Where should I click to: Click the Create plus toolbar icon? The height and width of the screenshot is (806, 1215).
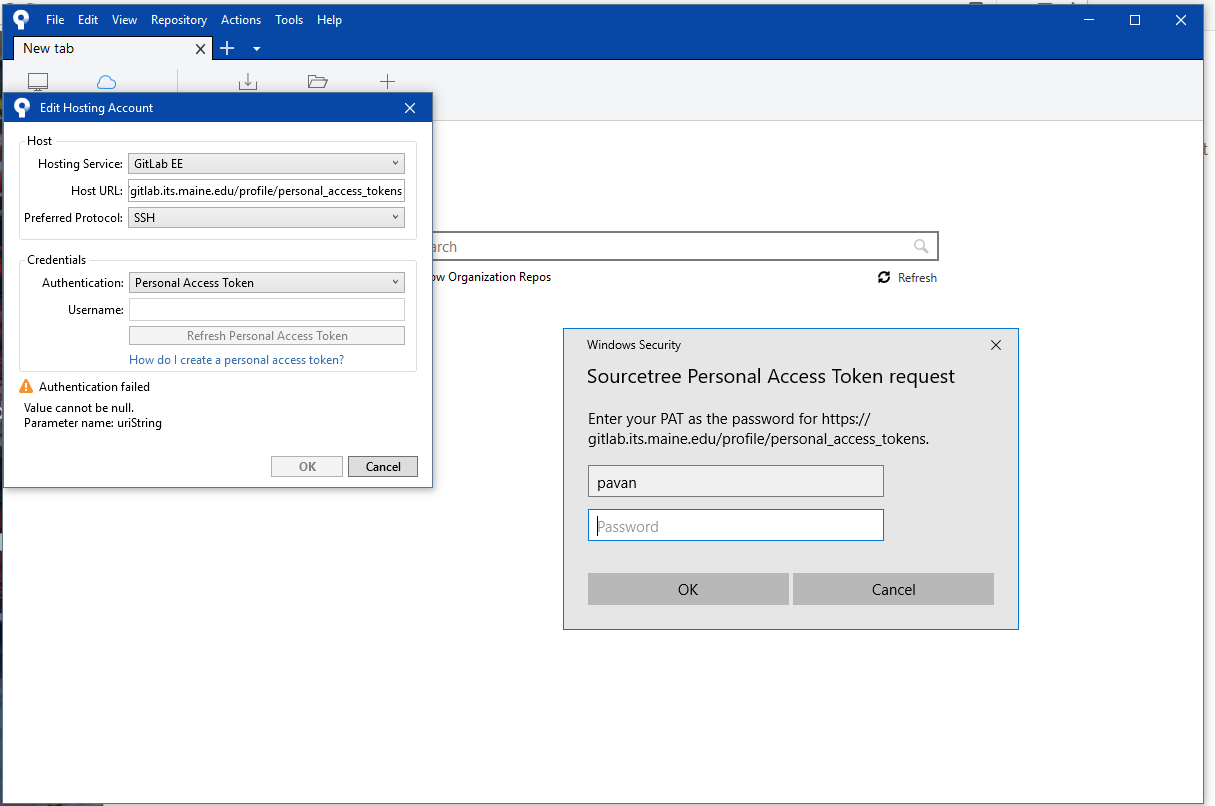coord(388,82)
